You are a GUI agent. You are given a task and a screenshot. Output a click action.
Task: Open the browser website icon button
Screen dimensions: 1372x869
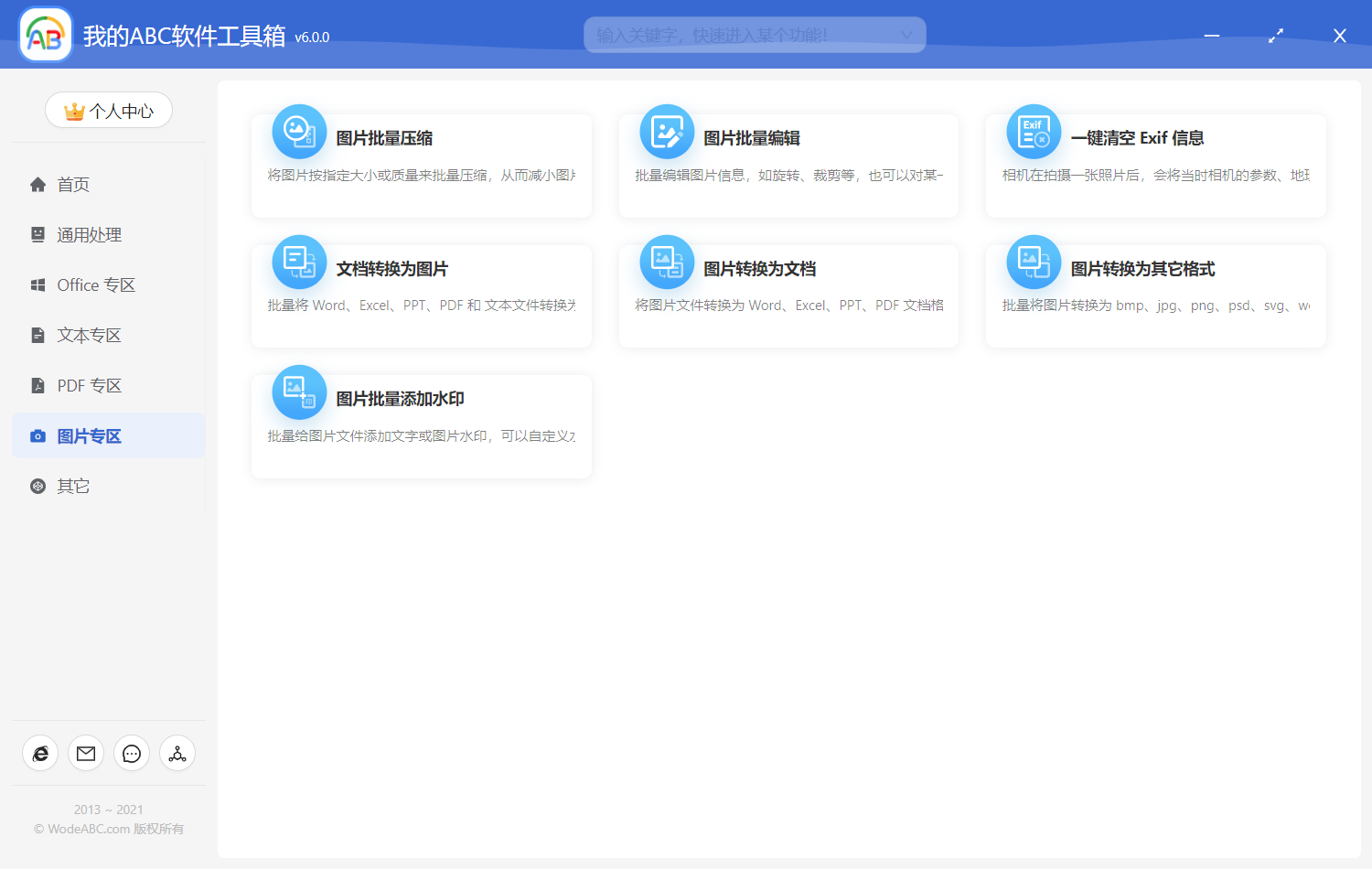pos(40,754)
